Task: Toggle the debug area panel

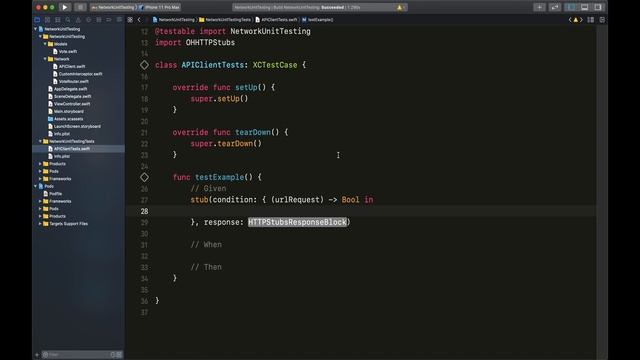Action: pos(584,7)
